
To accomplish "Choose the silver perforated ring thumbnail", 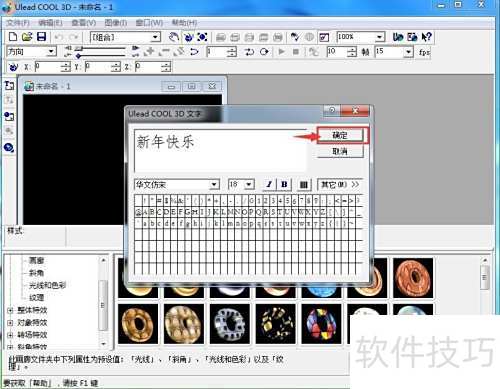I will [230, 324].
